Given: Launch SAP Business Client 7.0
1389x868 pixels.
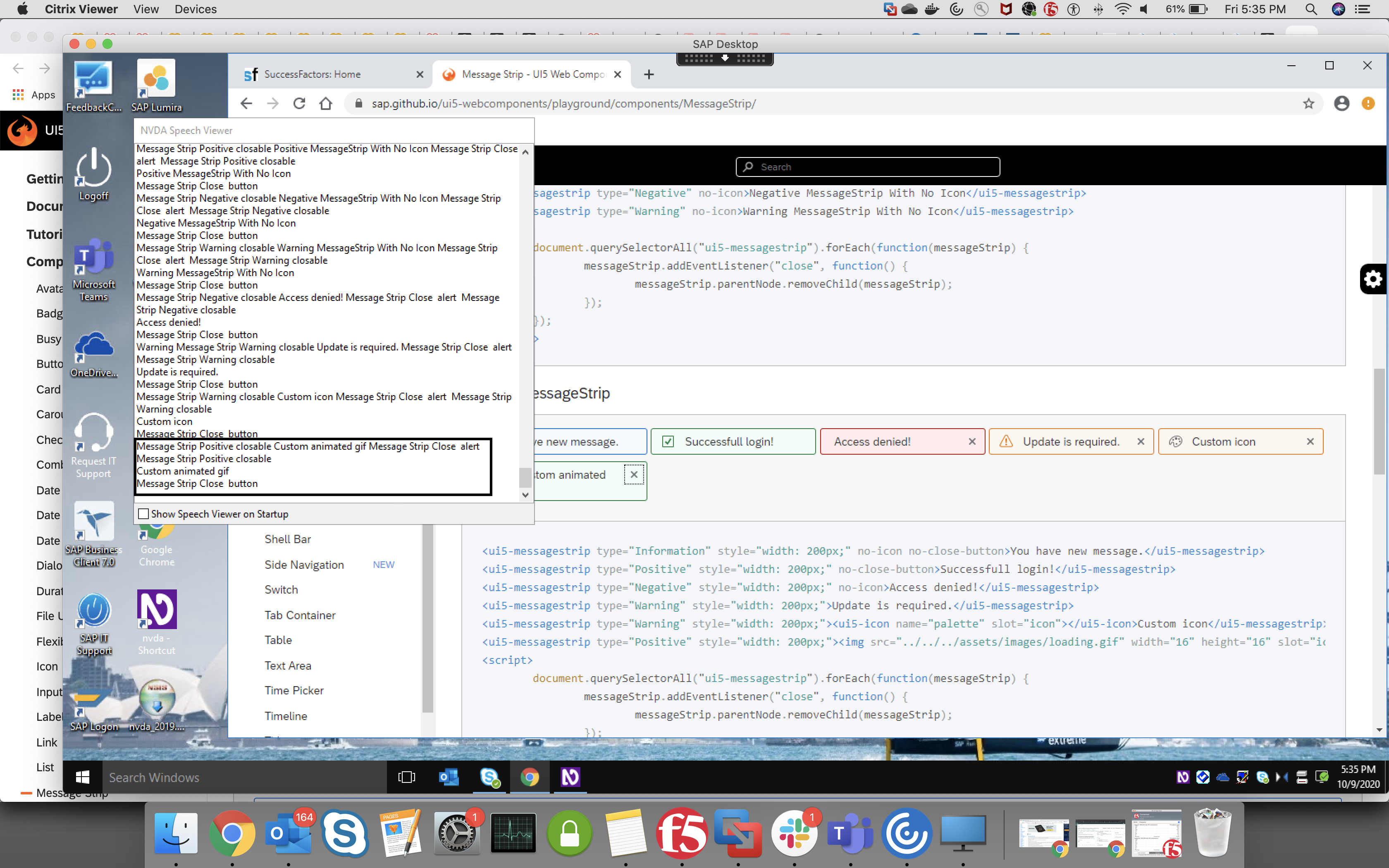Looking at the screenshot, I should pos(93,534).
